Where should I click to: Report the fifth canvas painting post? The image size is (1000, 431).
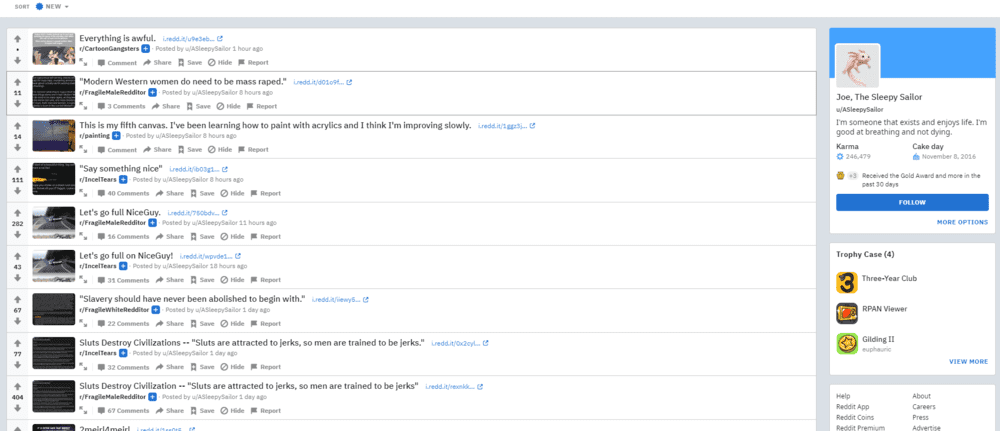coord(253,150)
